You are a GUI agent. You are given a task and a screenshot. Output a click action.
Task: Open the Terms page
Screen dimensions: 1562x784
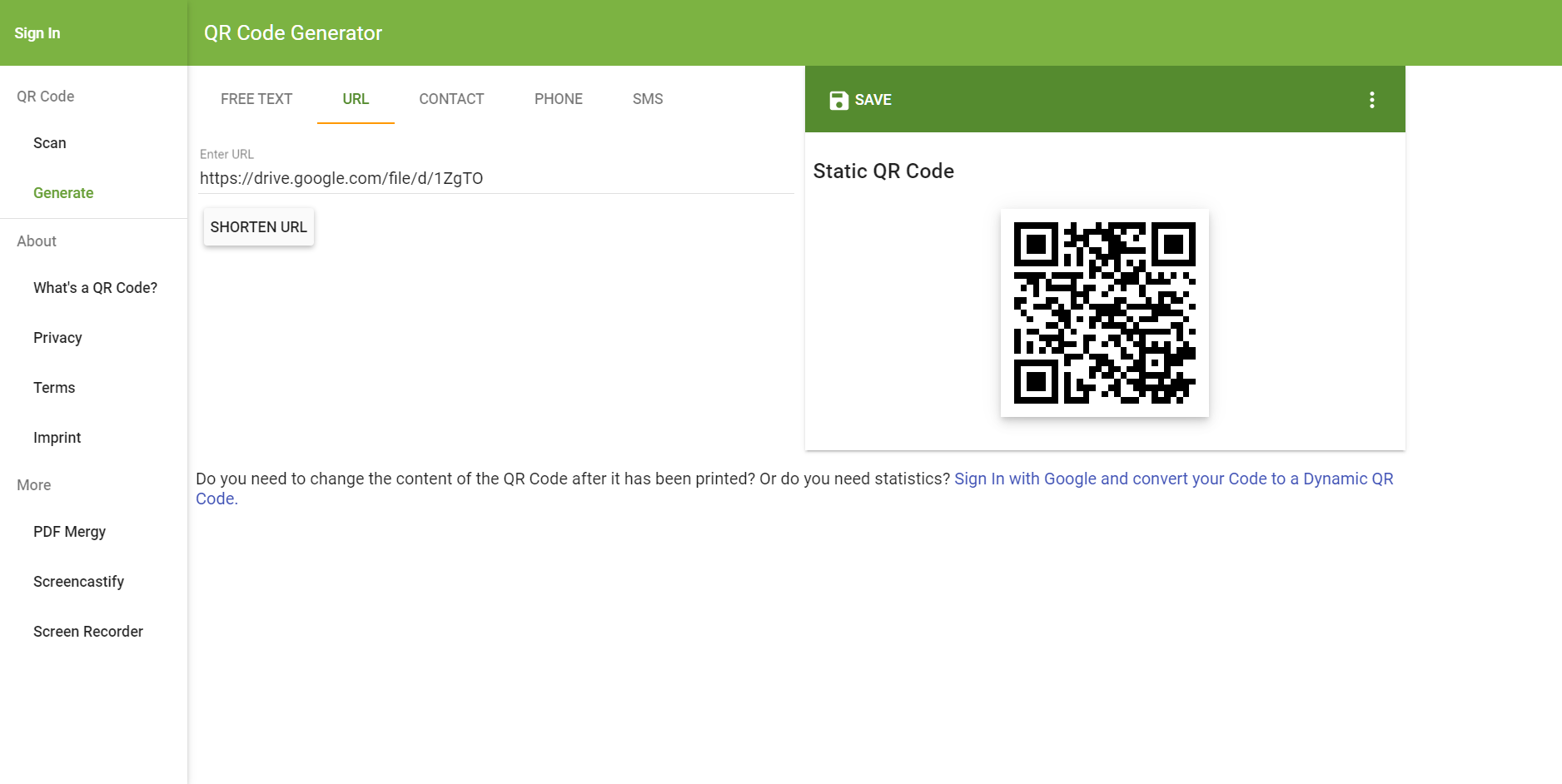point(54,388)
